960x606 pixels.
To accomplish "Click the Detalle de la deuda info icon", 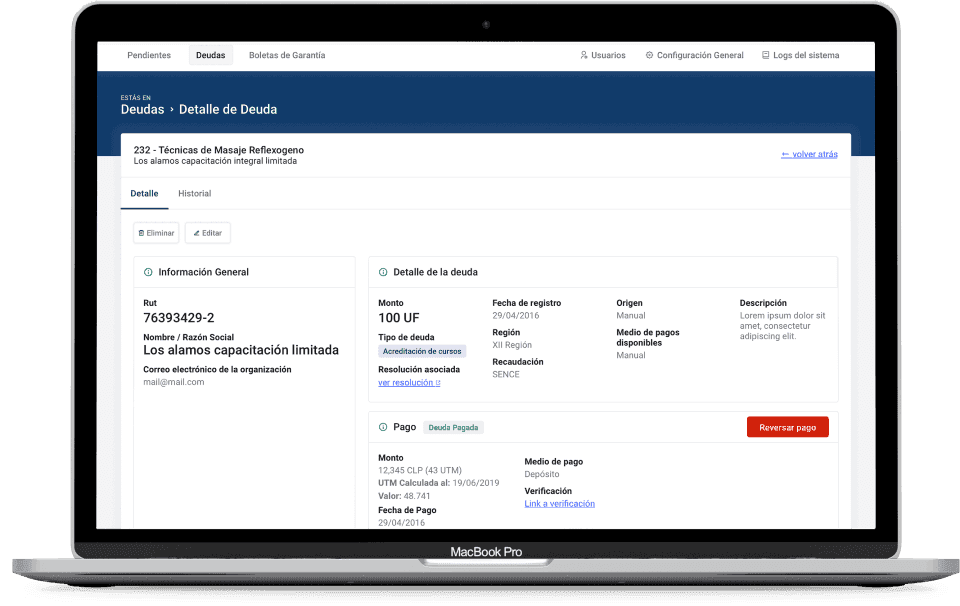I will pos(383,272).
